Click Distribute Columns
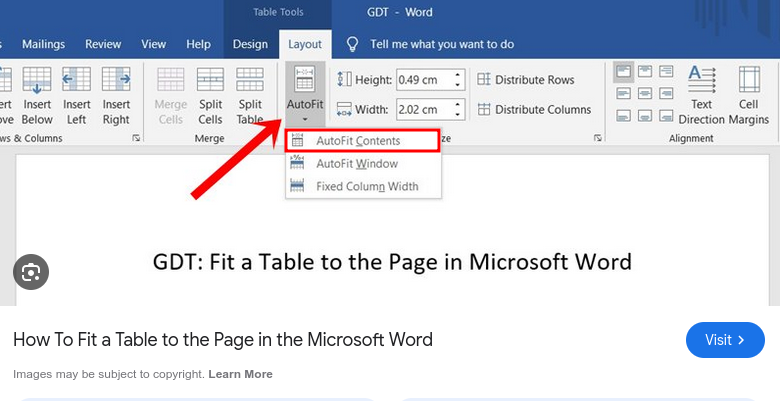Screen dimensions: 780x401 [534, 109]
